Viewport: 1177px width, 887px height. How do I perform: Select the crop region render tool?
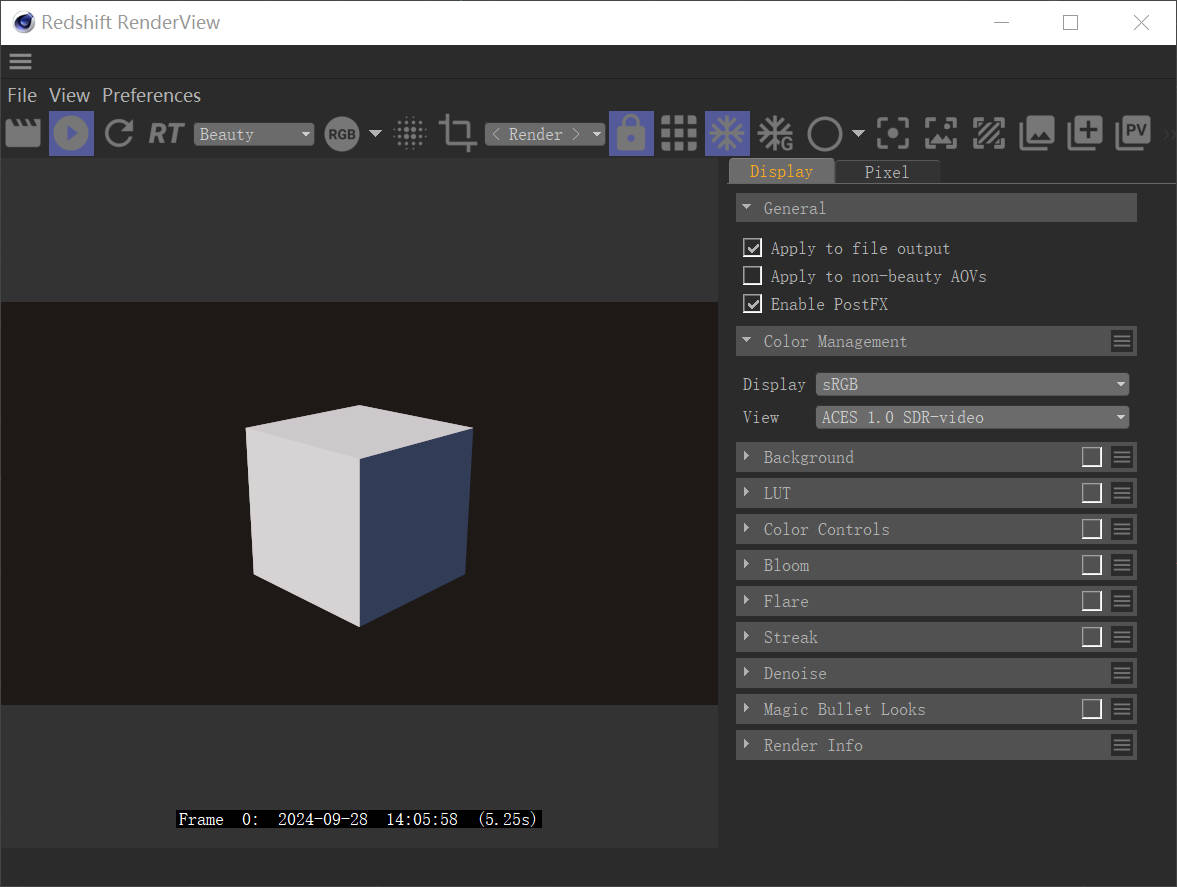[457, 133]
